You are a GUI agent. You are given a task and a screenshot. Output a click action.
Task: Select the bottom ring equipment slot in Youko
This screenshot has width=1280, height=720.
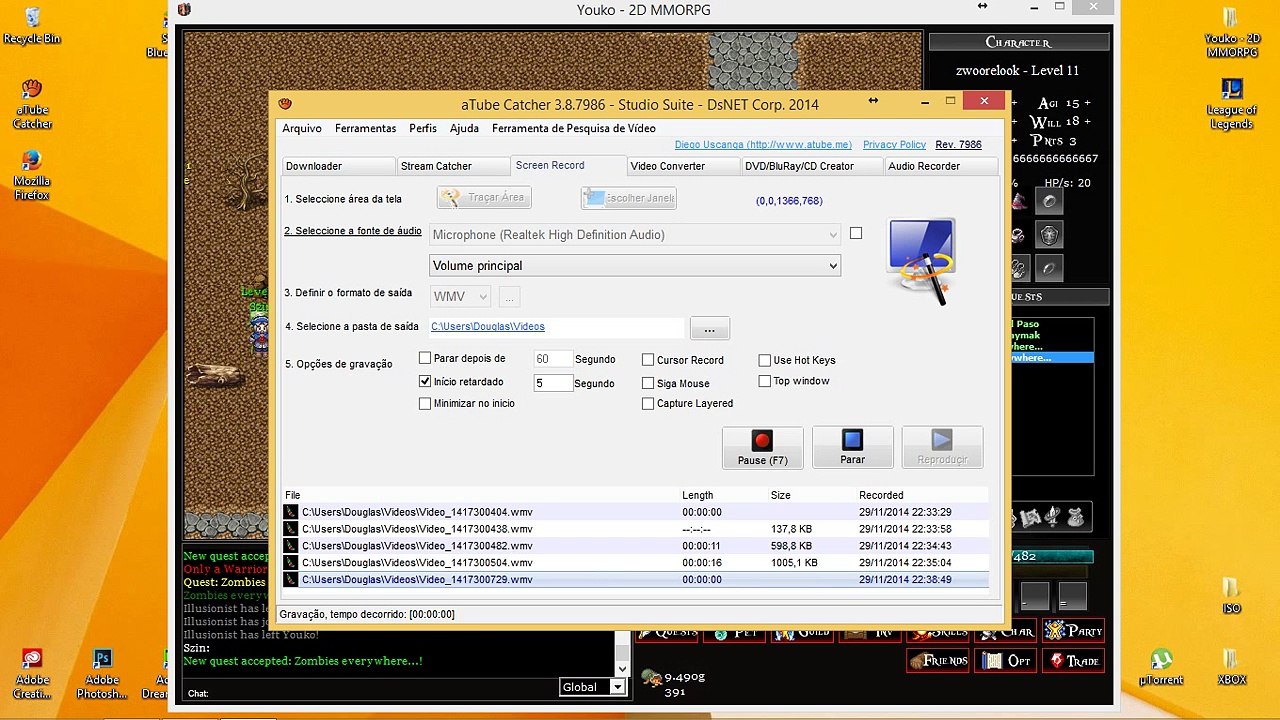1050,268
